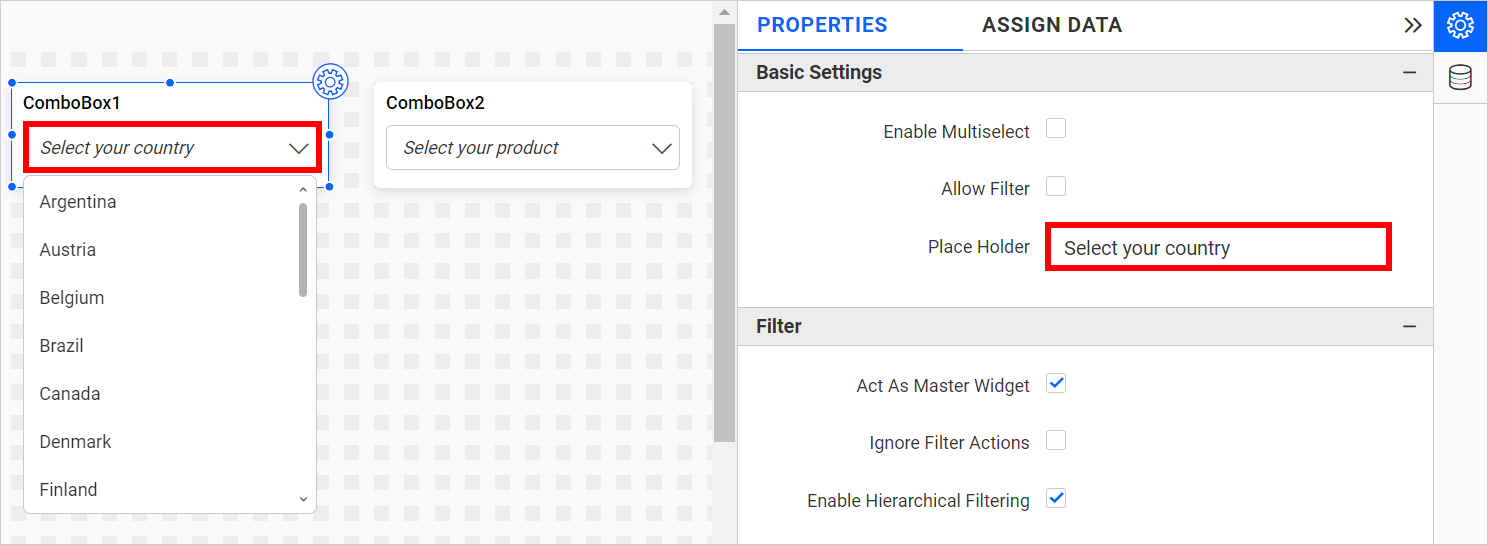Check the Allow Filter option
Viewport: 1488px width, 545px height.
tap(1056, 186)
